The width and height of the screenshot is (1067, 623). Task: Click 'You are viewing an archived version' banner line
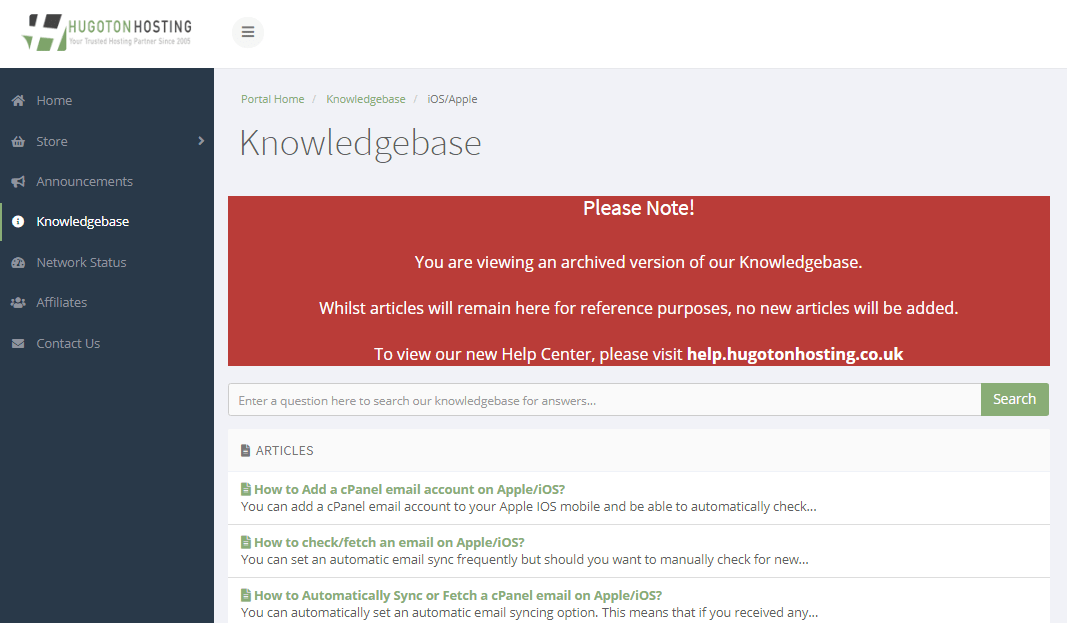638,263
